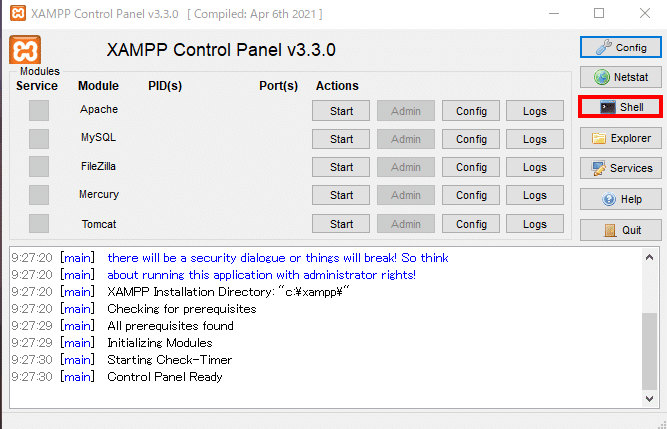The width and height of the screenshot is (667, 429).
Task: Toggle the Apache service checkbox
Action: click(x=39, y=111)
